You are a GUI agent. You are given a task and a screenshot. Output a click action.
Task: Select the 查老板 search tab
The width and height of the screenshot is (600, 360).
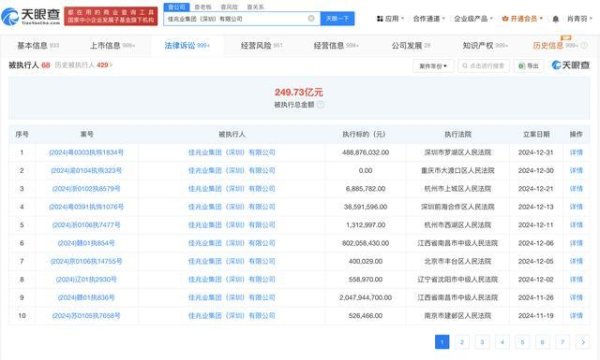(x=203, y=7)
